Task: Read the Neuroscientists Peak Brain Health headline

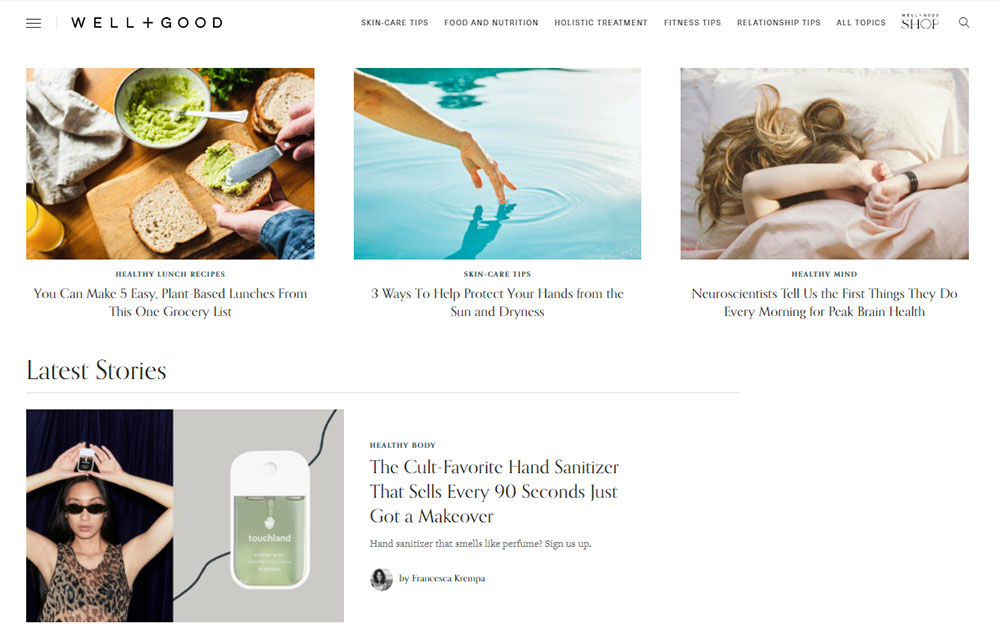Action: point(824,302)
